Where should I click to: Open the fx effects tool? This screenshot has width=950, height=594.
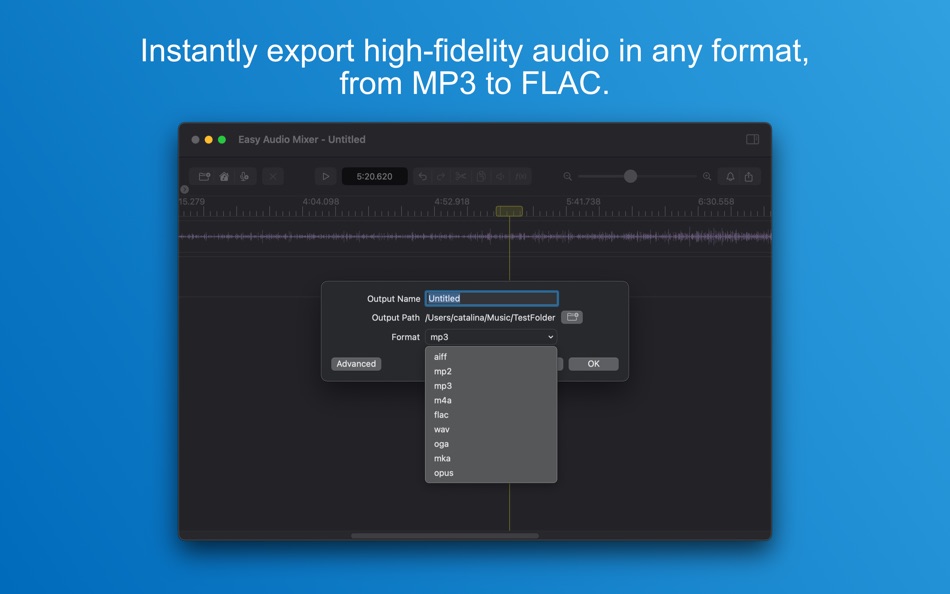pos(520,176)
